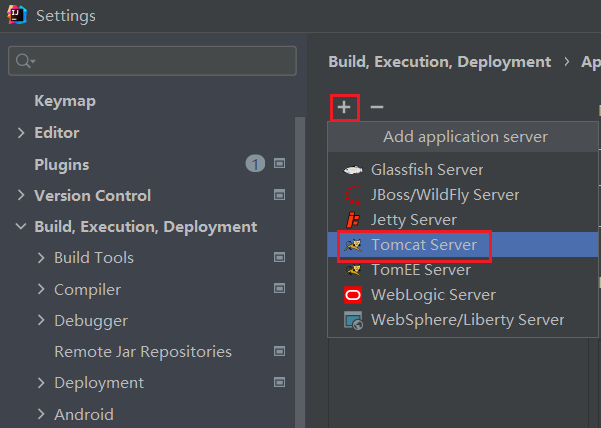This screenshot has height=428, width=601.
Task: Click the JBoss/WildFly red dotted icon
Action: tap(353, 195)
